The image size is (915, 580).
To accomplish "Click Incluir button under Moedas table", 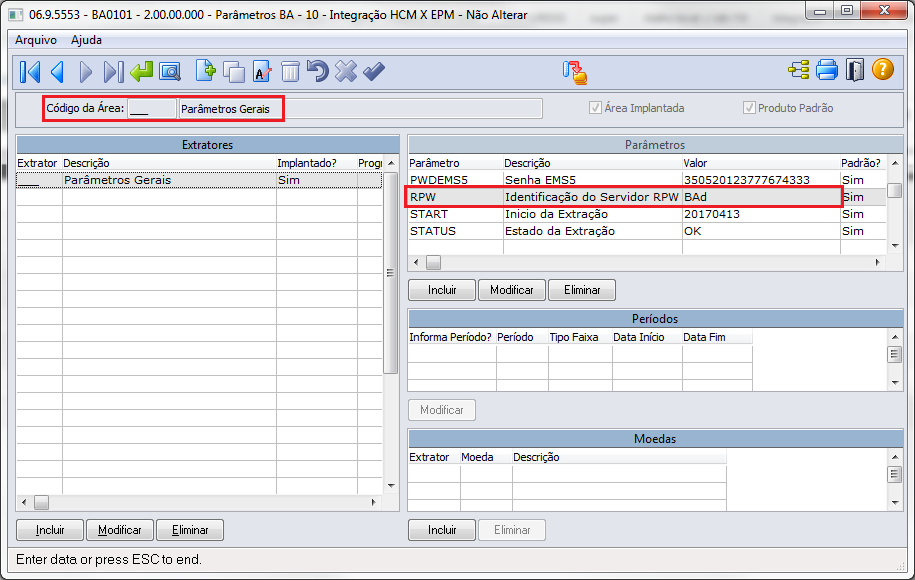I will (x=442, y=530).
